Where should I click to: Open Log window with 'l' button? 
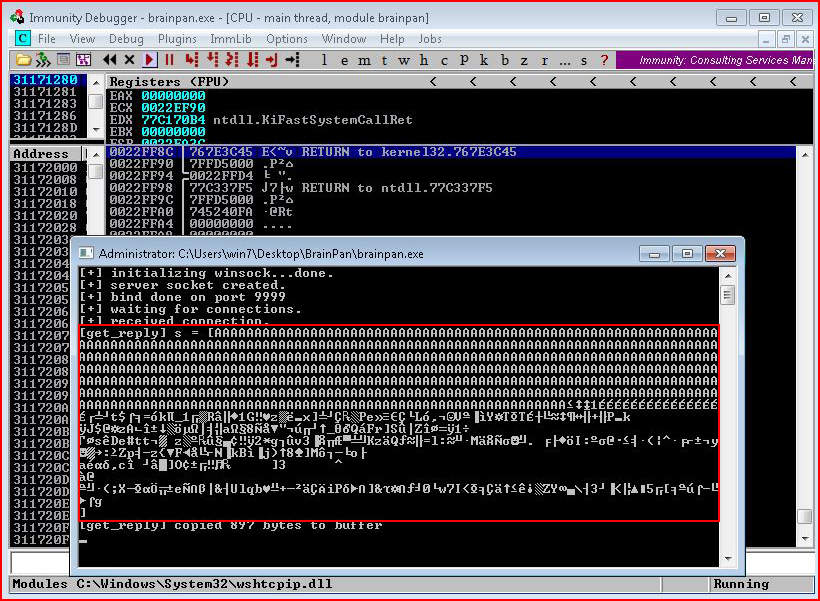[325, 60]
